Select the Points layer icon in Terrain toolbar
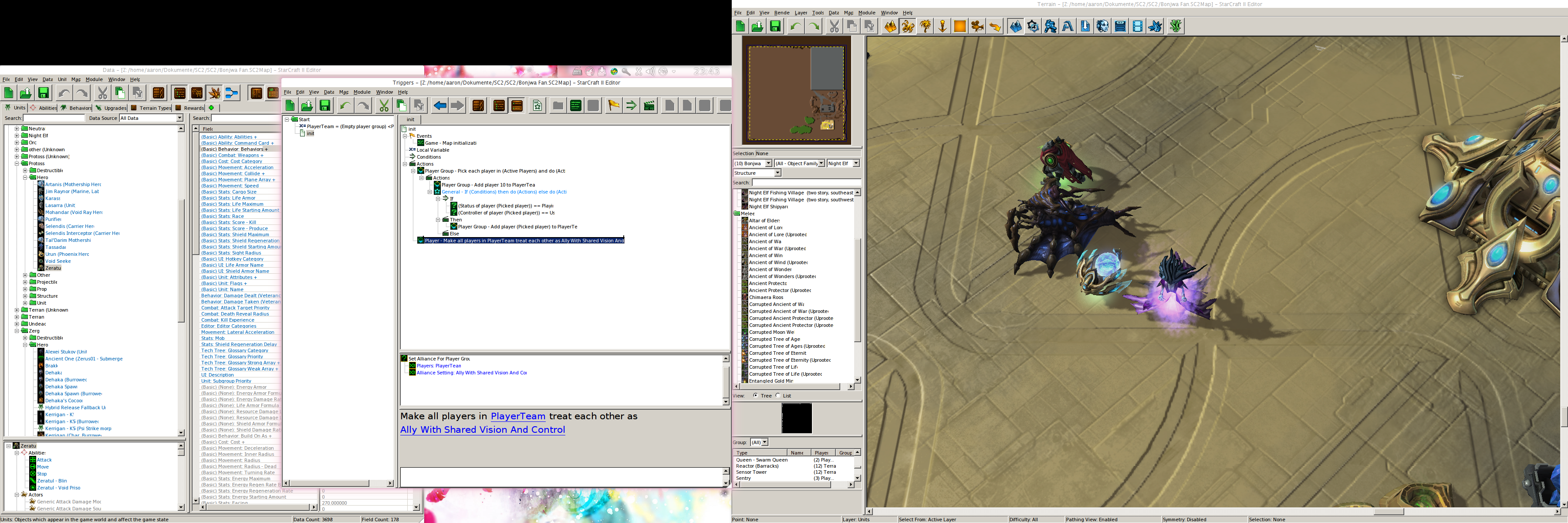The height and width of the screenshot is (523, 1568). 942,26
